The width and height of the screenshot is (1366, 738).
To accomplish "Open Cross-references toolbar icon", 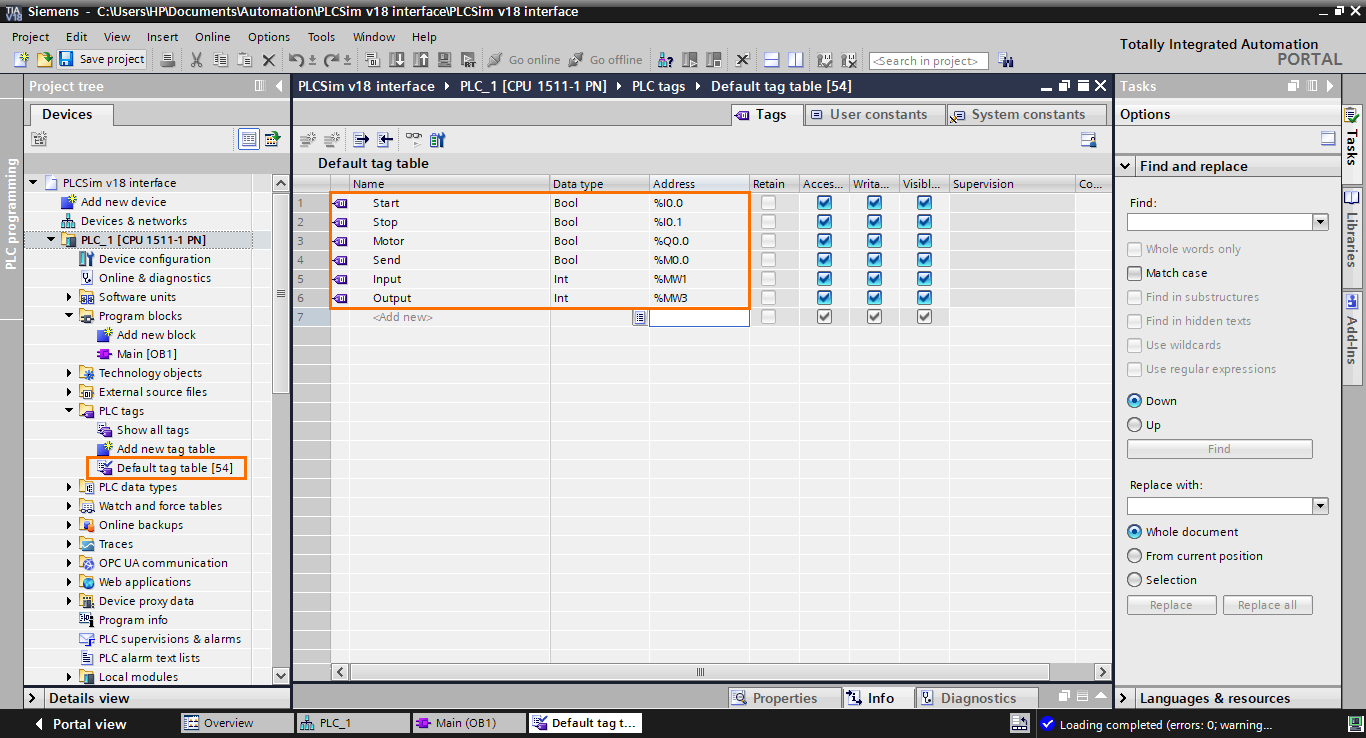I will (742, 60).
